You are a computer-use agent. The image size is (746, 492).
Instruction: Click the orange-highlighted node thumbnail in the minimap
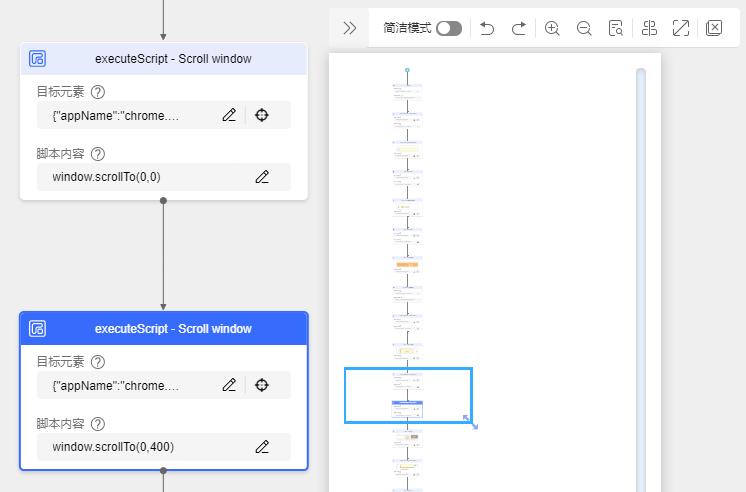pos(407,265)
